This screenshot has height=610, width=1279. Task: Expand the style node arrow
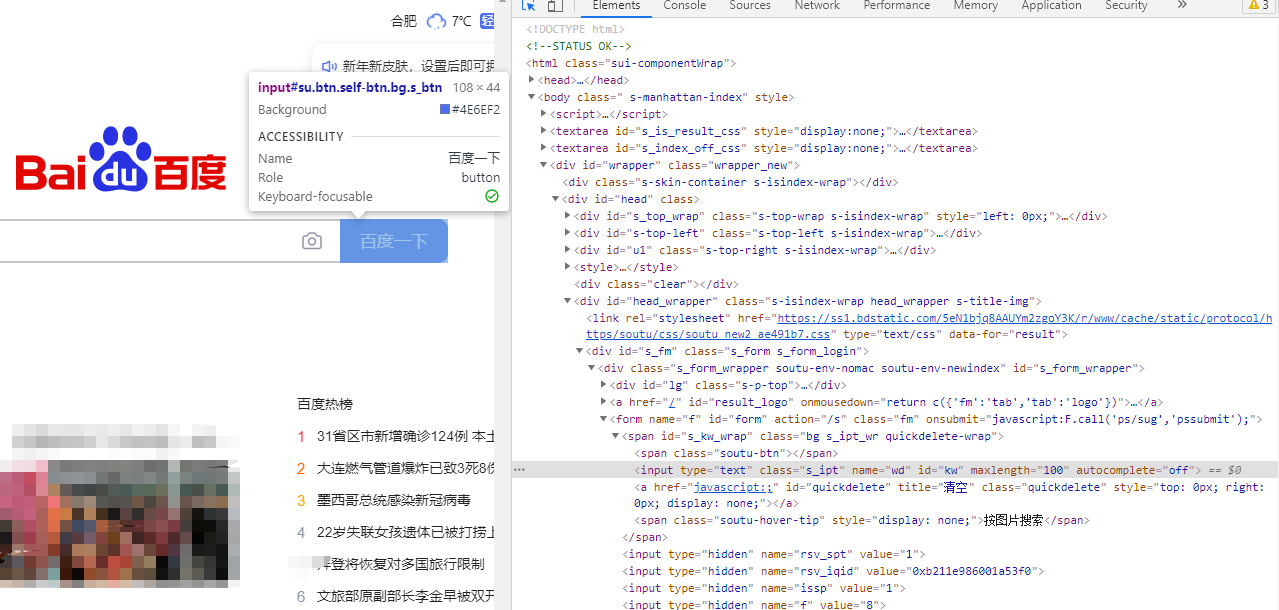click(569, 267)
